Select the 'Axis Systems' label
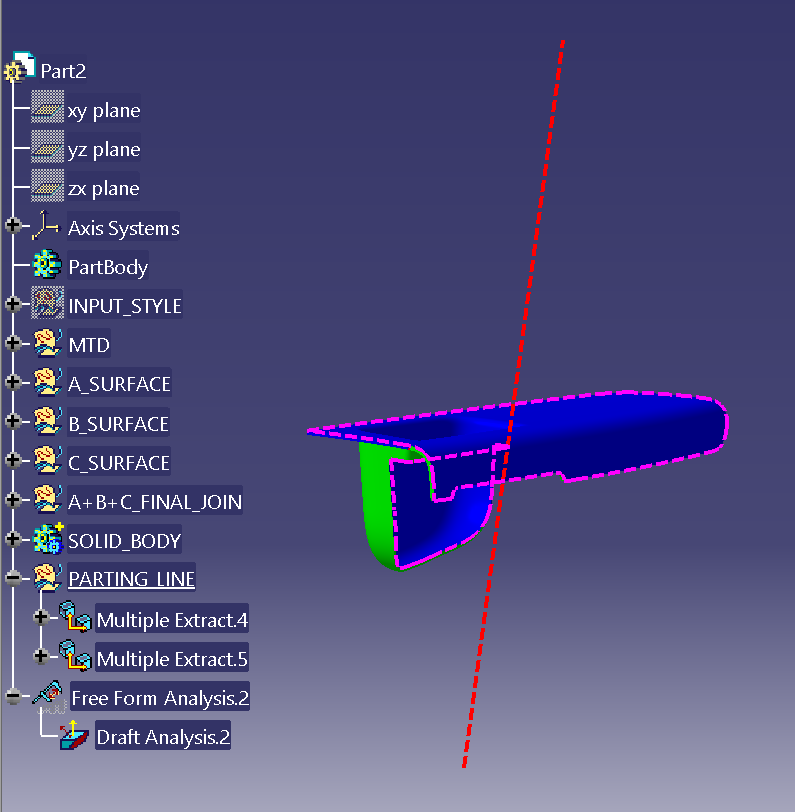The height and width of the screenshot is (812, 795). coord(124,228)
